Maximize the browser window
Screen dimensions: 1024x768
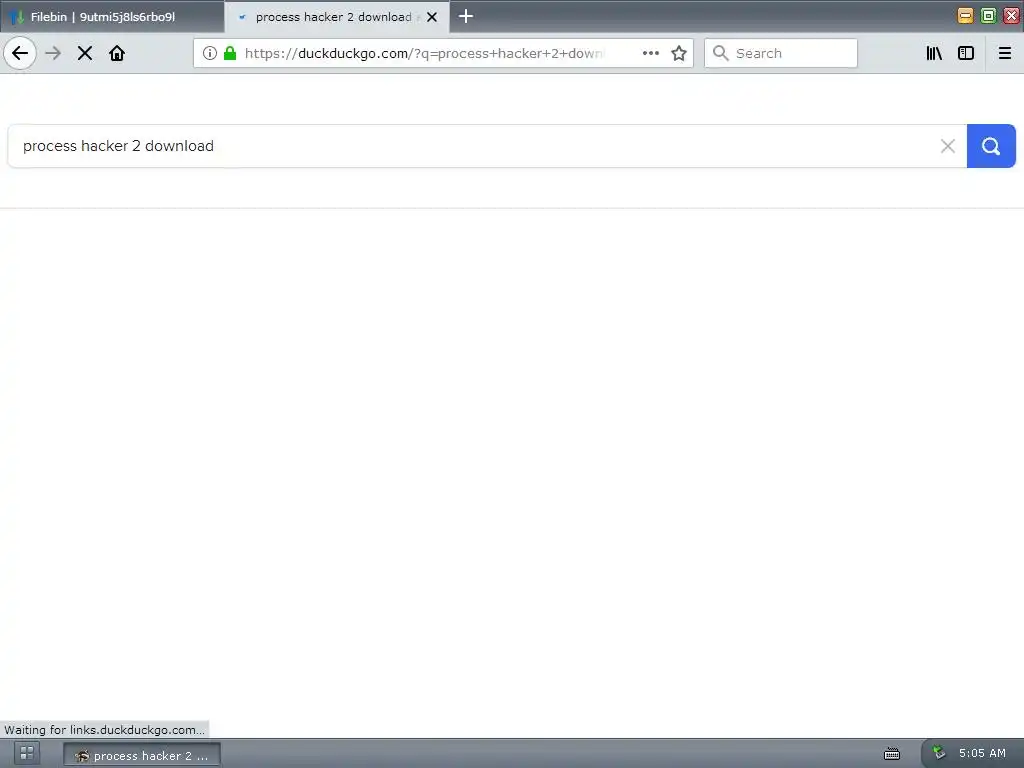click(x=988, y=16)
